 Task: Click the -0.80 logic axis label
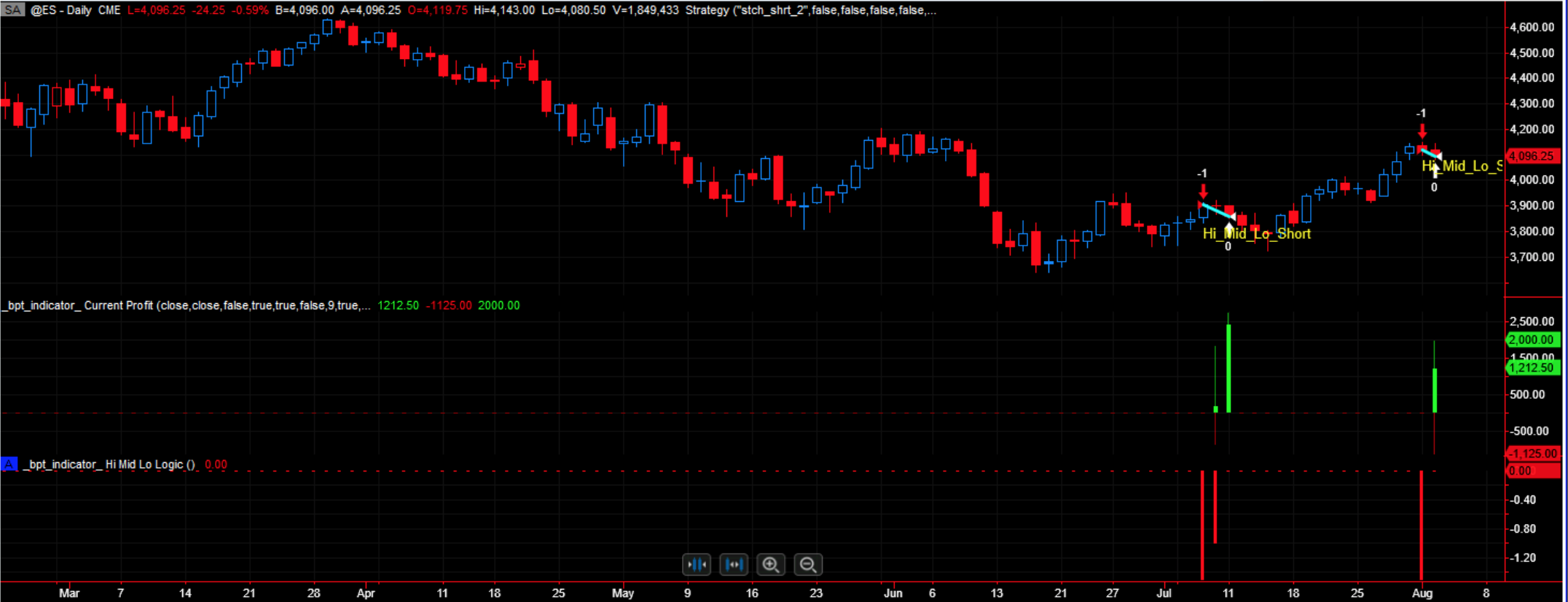[1523, 529]
